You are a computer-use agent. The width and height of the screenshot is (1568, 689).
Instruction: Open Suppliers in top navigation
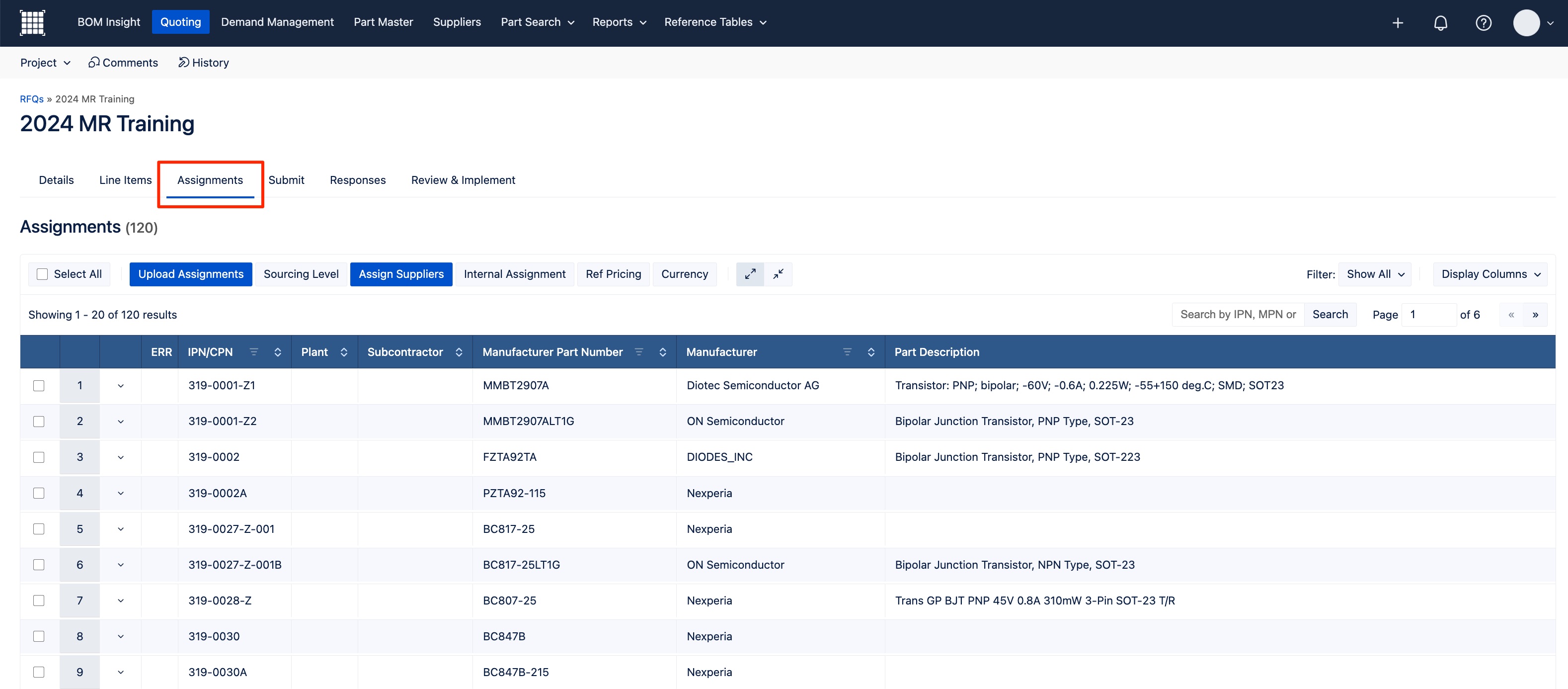pyautogui.click(x=457, y=22)
